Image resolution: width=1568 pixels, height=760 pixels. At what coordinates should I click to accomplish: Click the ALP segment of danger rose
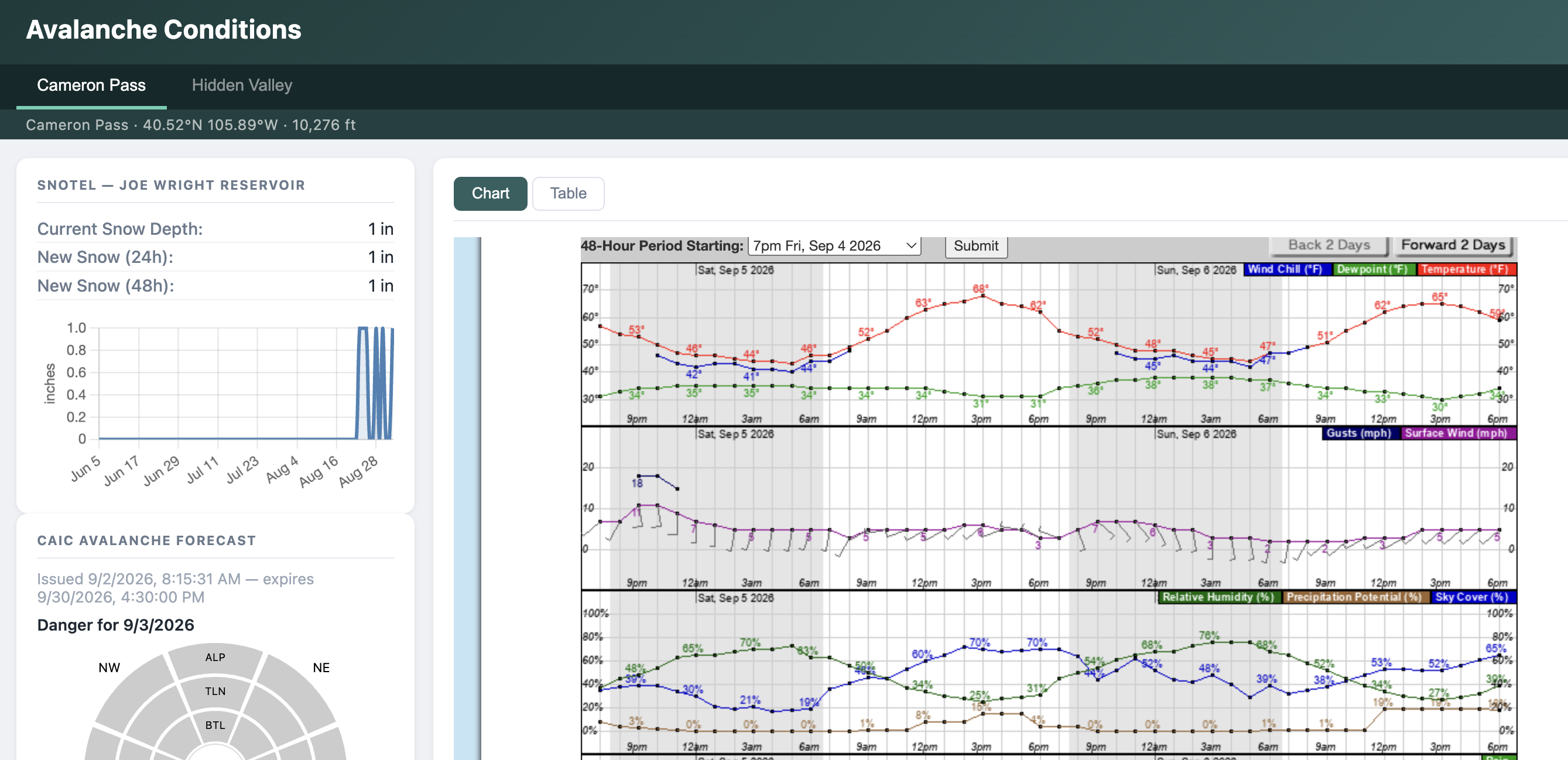(215, 658)
